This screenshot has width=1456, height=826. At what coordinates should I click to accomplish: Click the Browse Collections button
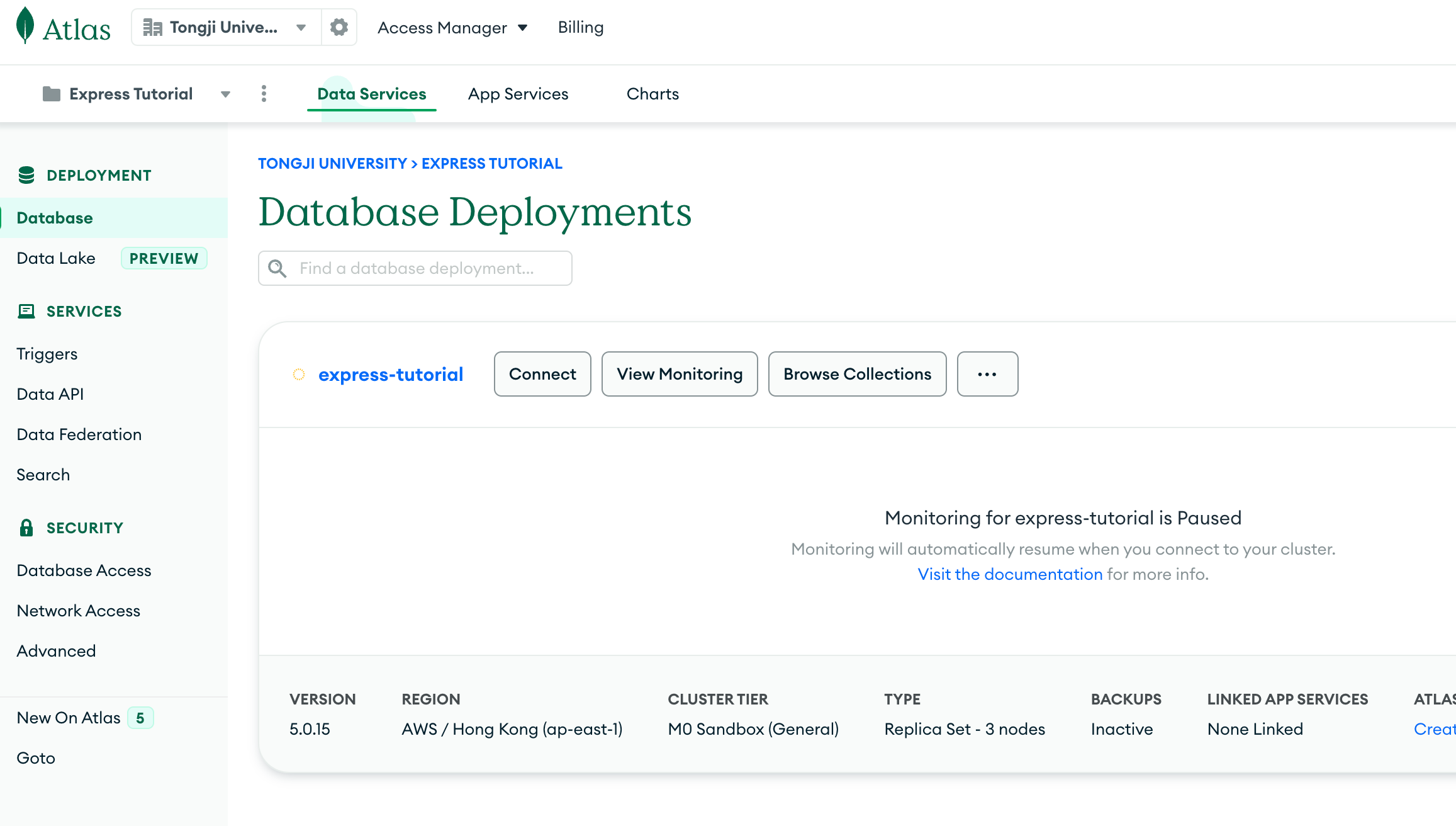click(x=858, y=374)
